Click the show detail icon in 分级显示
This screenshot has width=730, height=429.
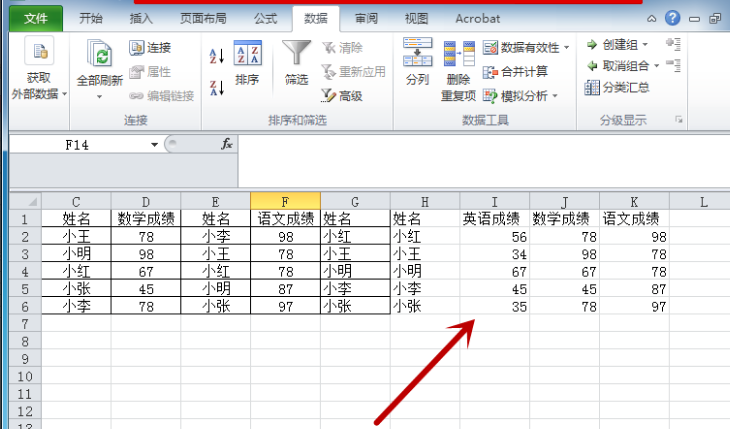click(673, 44)
